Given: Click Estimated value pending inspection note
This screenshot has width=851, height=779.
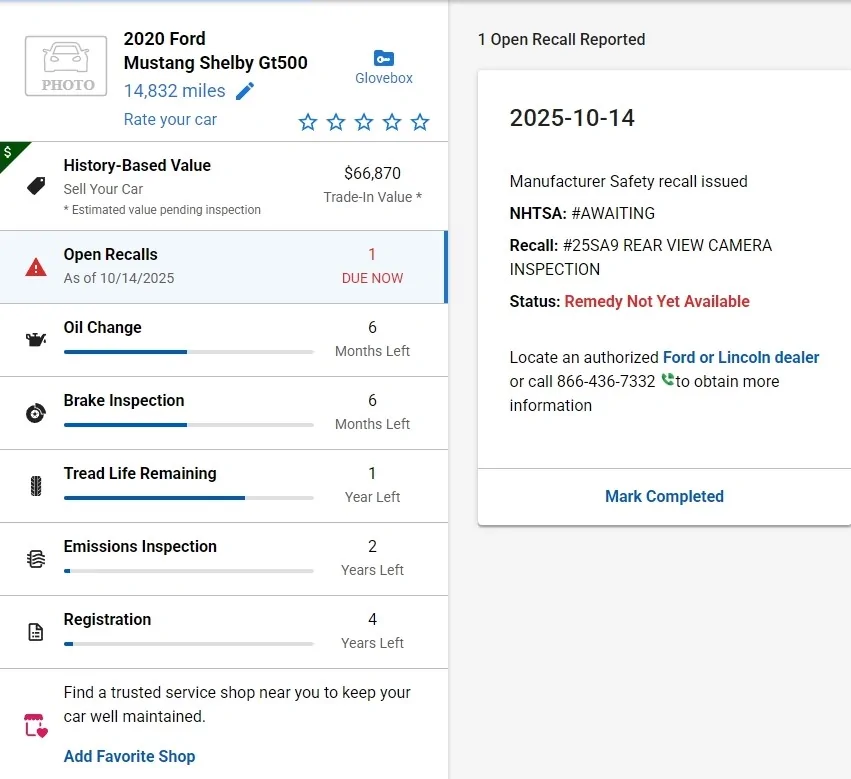Looking at the screenshot, I should pyautogui.click(x=162, y=210).
